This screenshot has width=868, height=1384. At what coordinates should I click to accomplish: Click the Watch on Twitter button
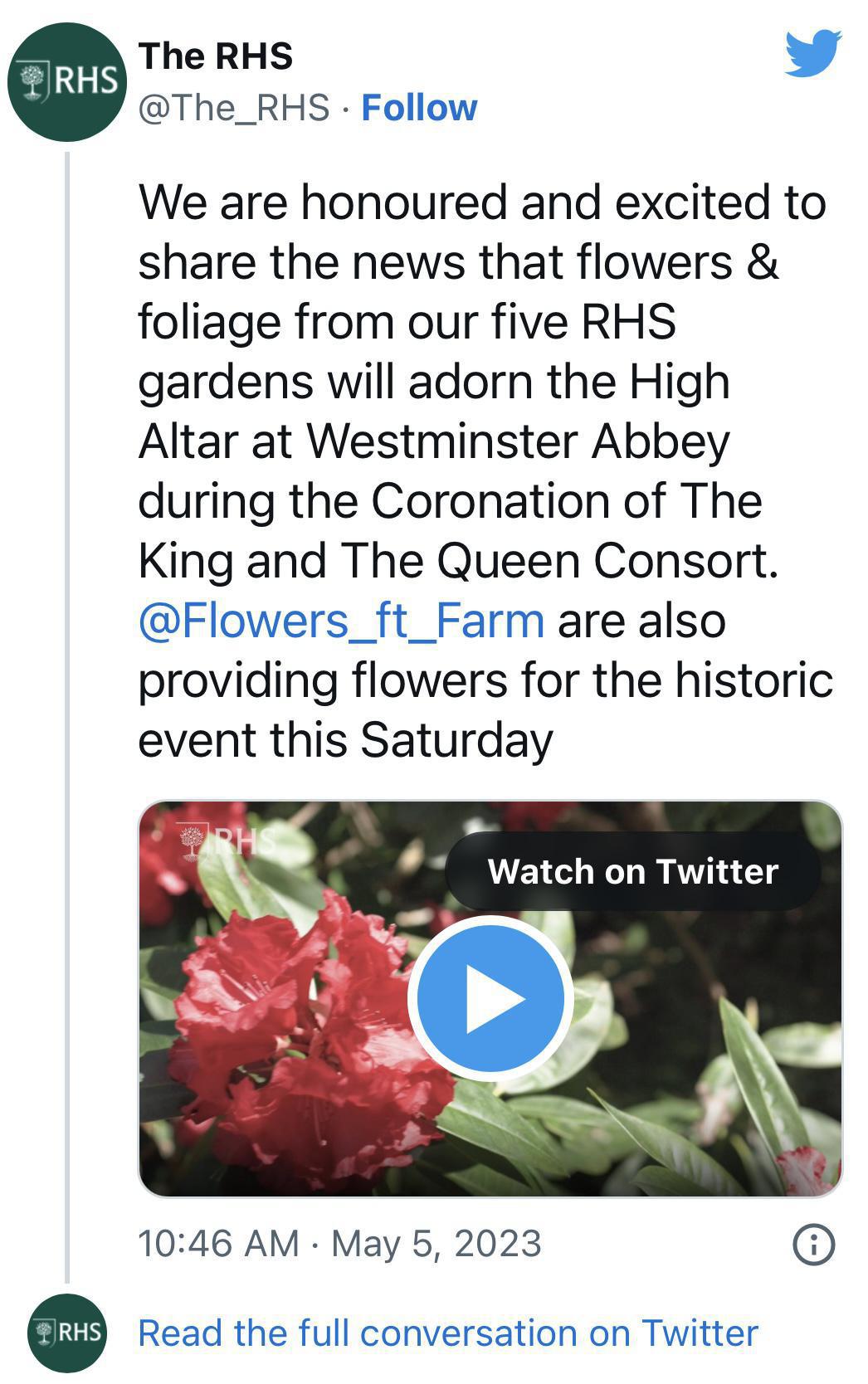(631, 871)
